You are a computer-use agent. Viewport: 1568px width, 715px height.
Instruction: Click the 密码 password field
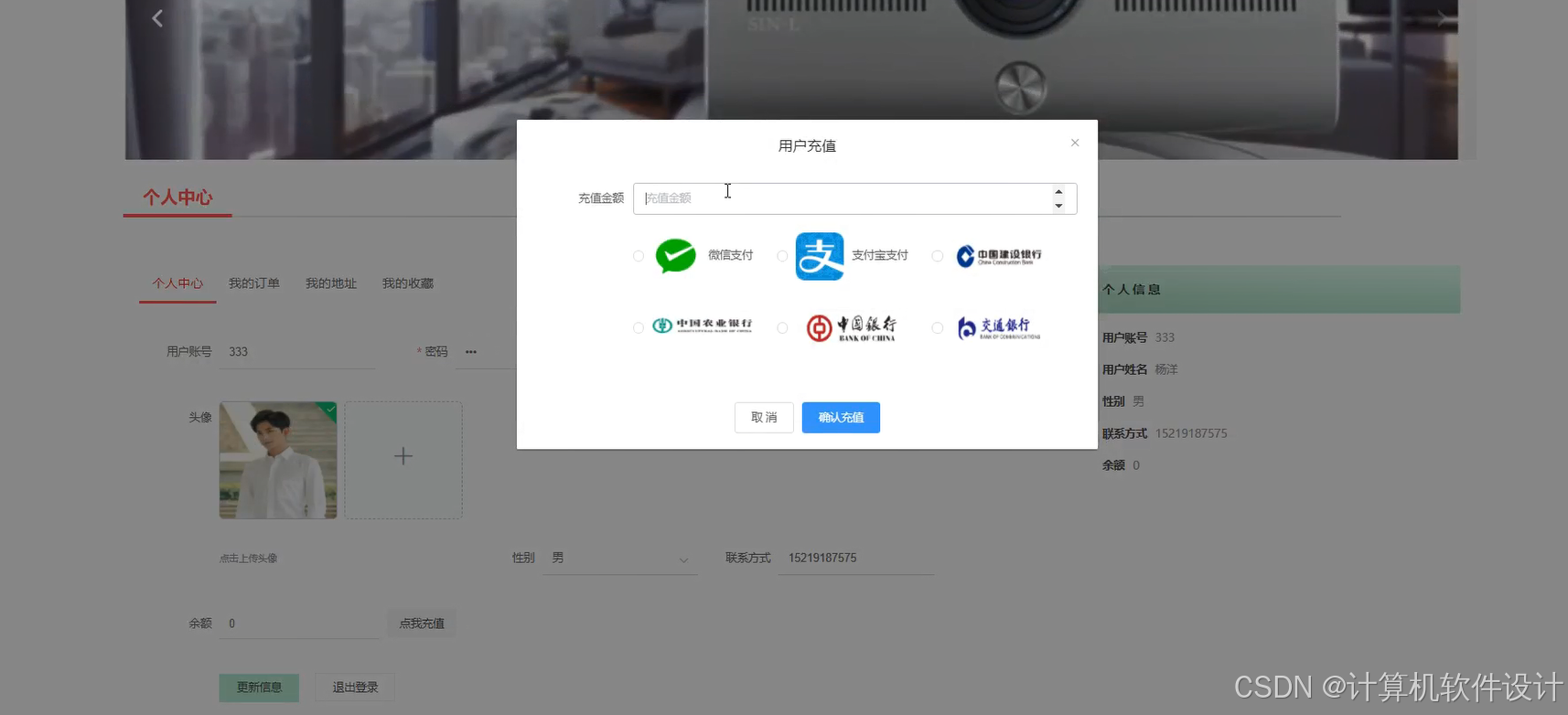pyautogui.click(x=487, y=352)
